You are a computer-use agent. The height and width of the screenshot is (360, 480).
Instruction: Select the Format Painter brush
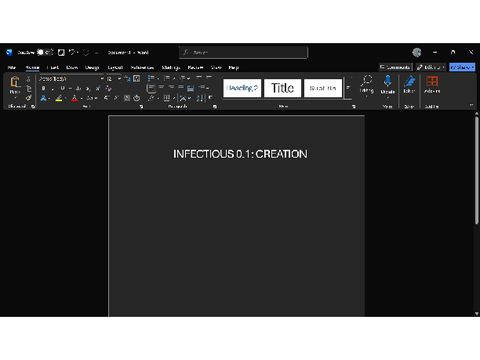(29, 98)
